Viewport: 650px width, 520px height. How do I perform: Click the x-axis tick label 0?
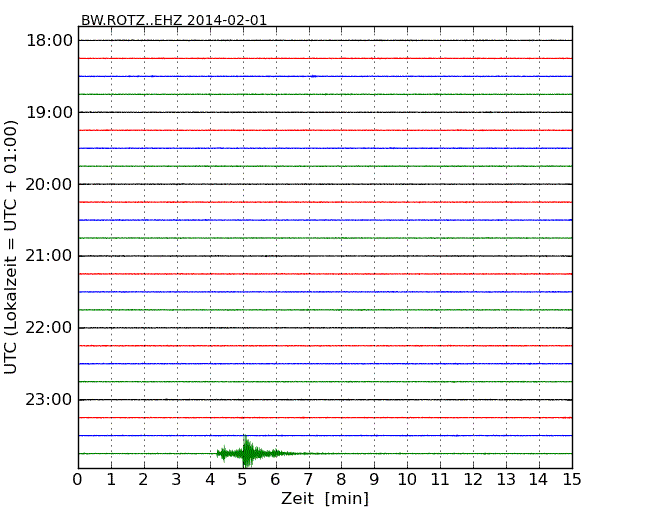78,479
